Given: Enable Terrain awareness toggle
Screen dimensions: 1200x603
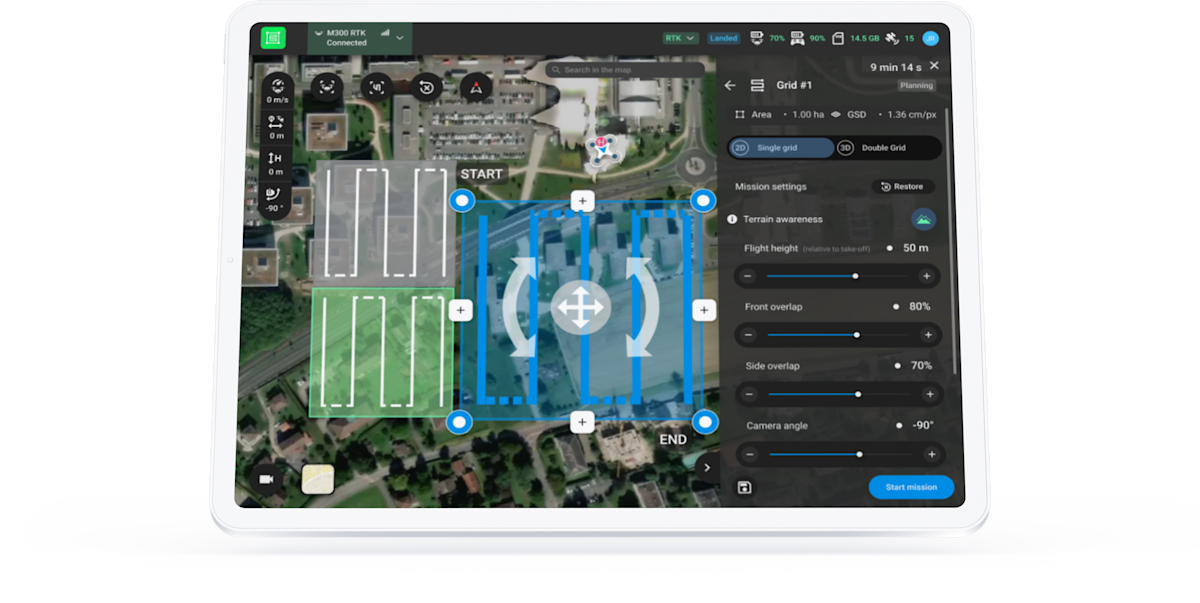Looking at the screenshot, I should (922, 219).
